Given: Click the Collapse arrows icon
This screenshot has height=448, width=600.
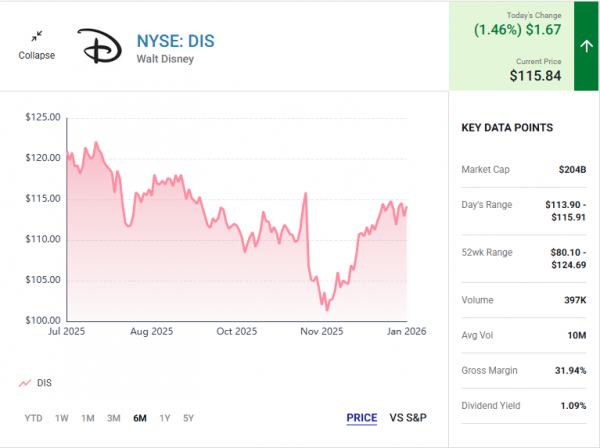Looking at the screenshot, I should (x=36, y=36).
